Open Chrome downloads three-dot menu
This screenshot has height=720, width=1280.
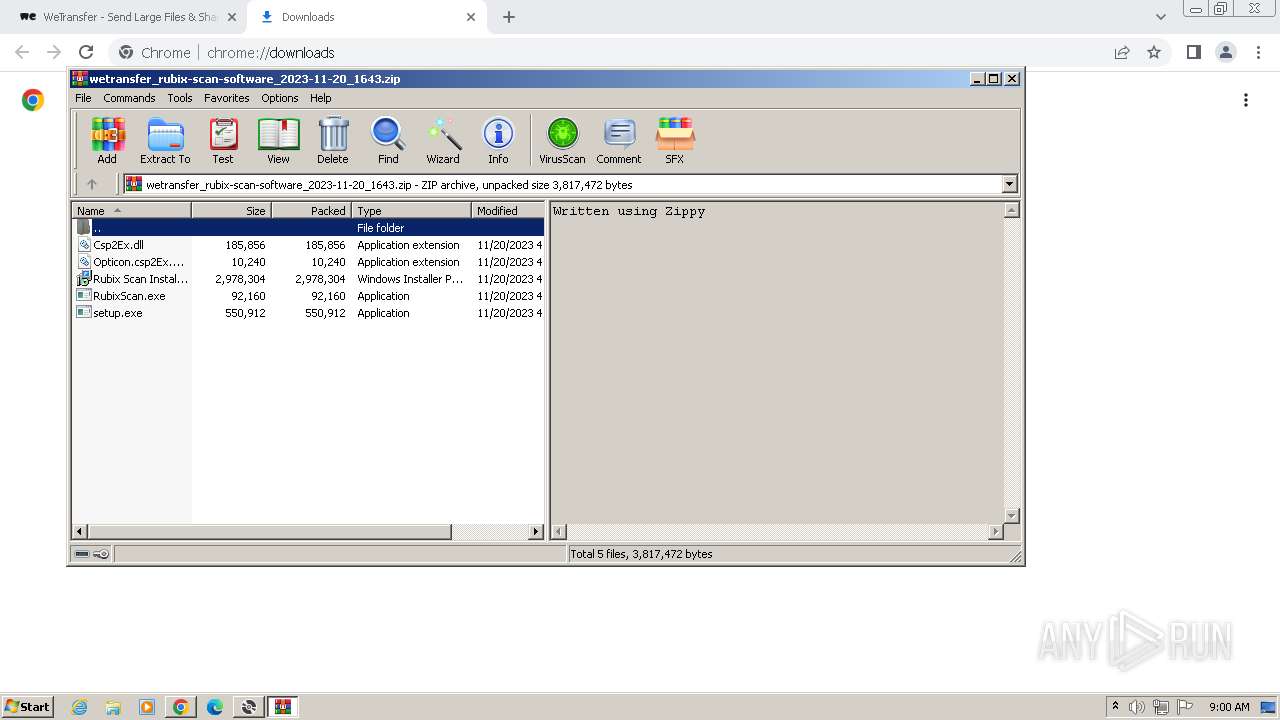point(1246,100)
